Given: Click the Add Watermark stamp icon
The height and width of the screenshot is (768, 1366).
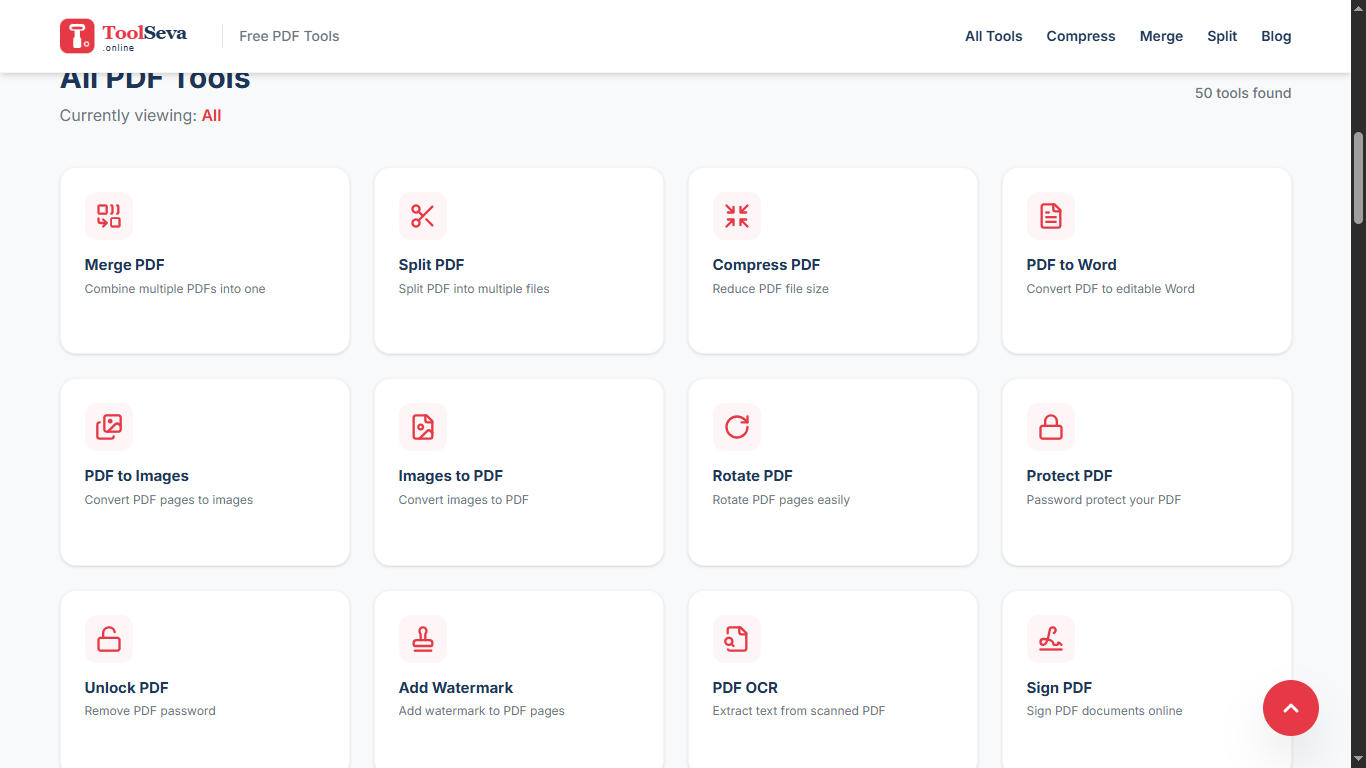Looking at the screenshot, I should (423, 639).
